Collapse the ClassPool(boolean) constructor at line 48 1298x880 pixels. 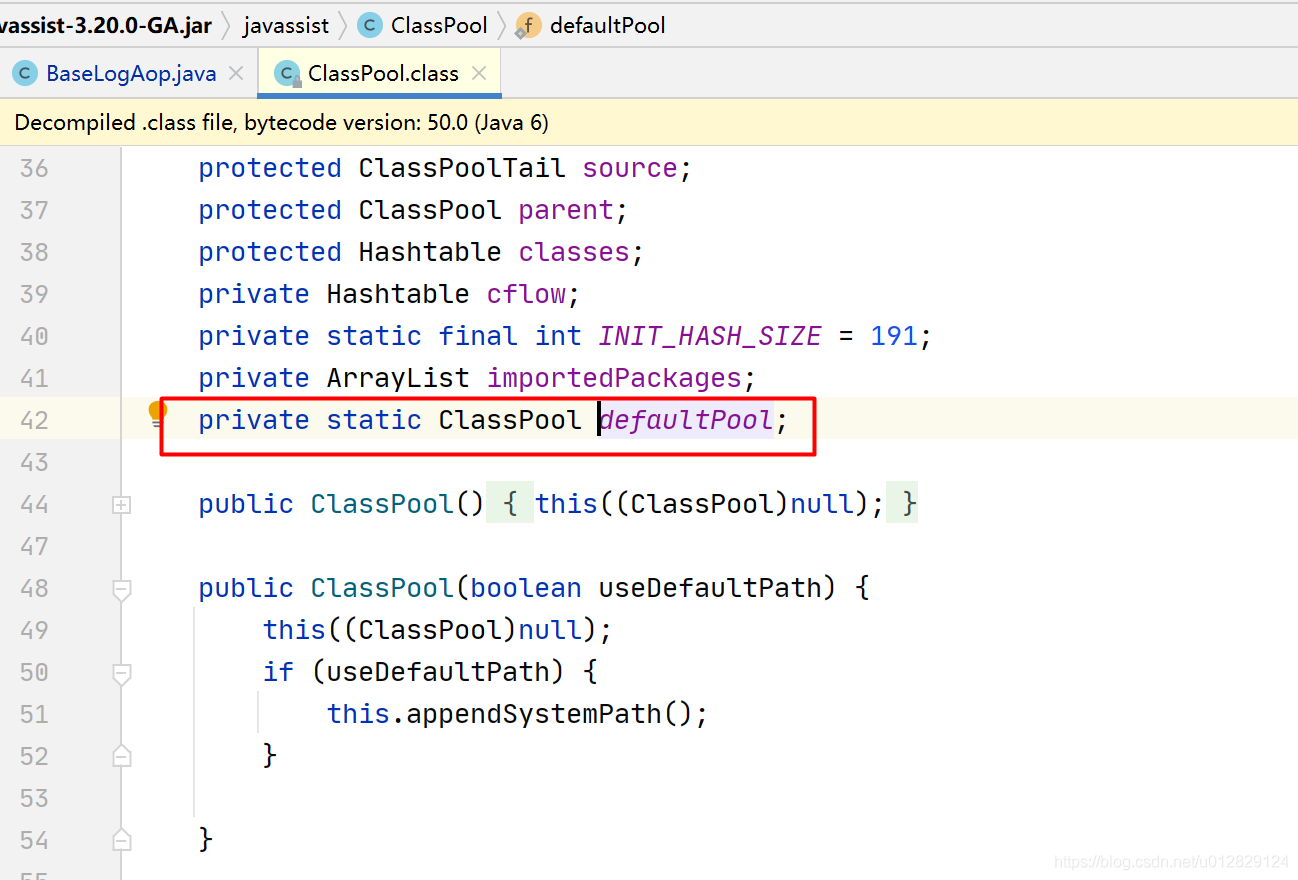[x=121, y=590]
